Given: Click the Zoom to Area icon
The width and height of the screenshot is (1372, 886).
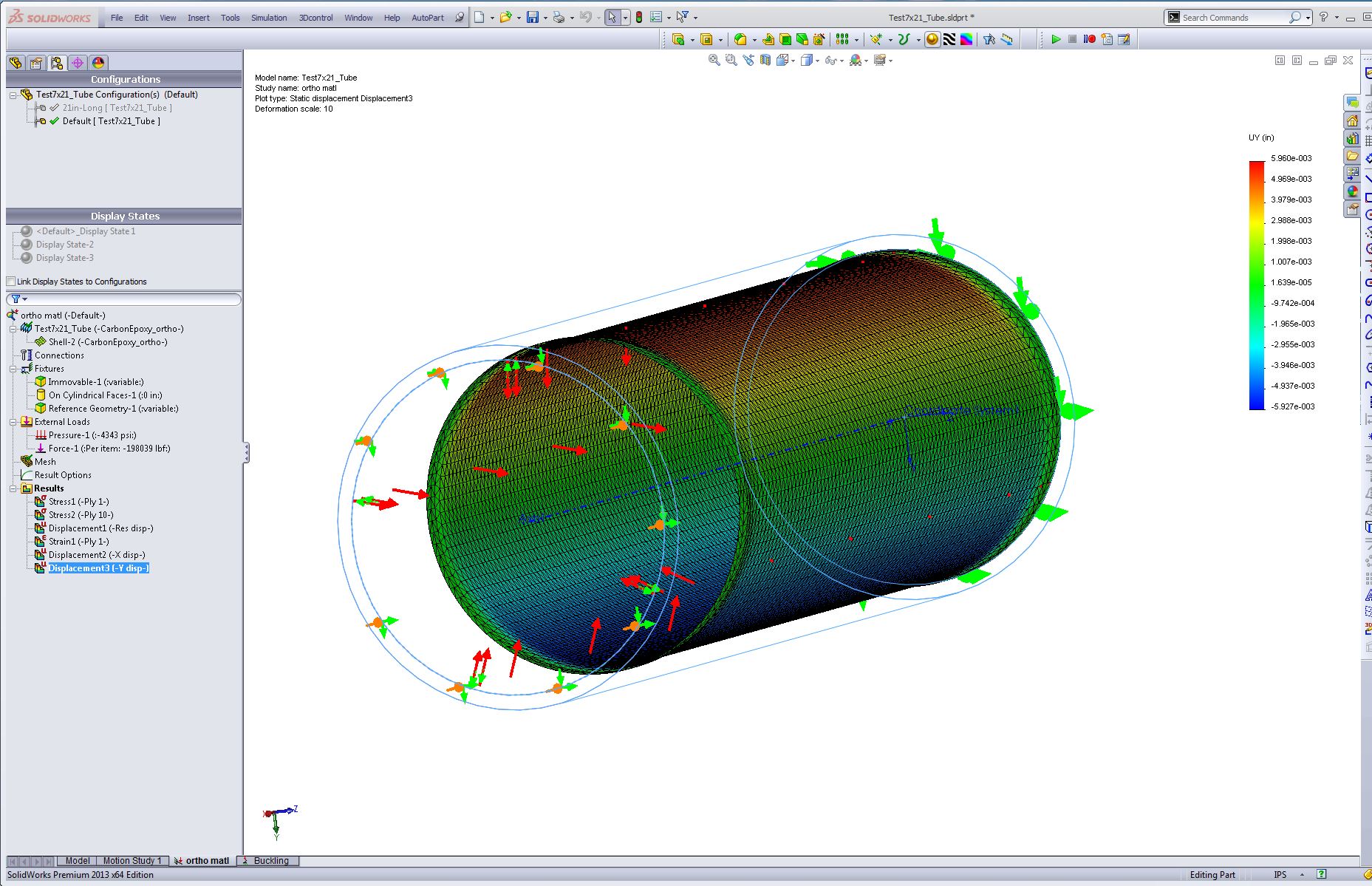Looking at the screenshot, I should point(731,61).
